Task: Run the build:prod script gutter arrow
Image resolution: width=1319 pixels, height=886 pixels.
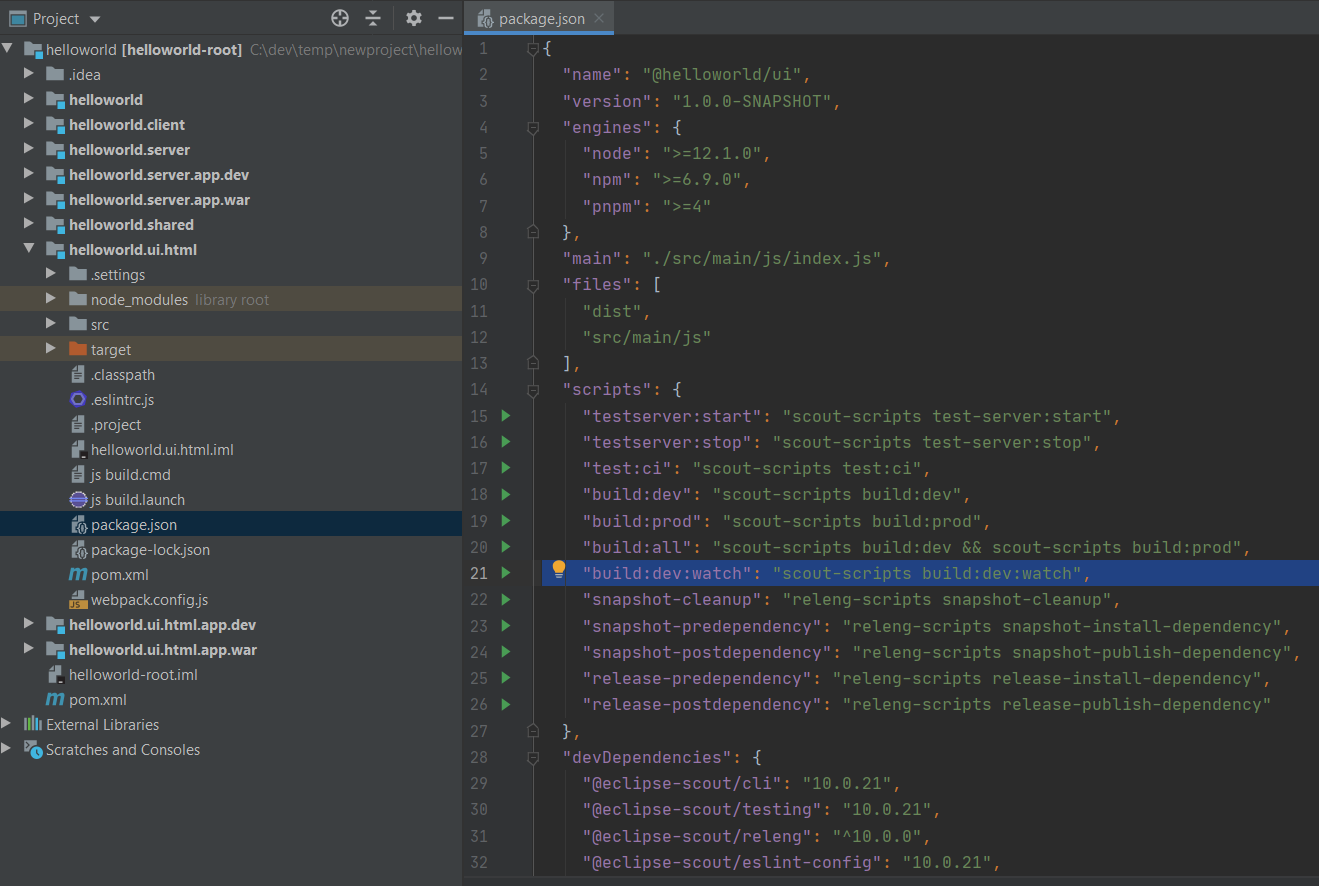Action: [506, 521]
